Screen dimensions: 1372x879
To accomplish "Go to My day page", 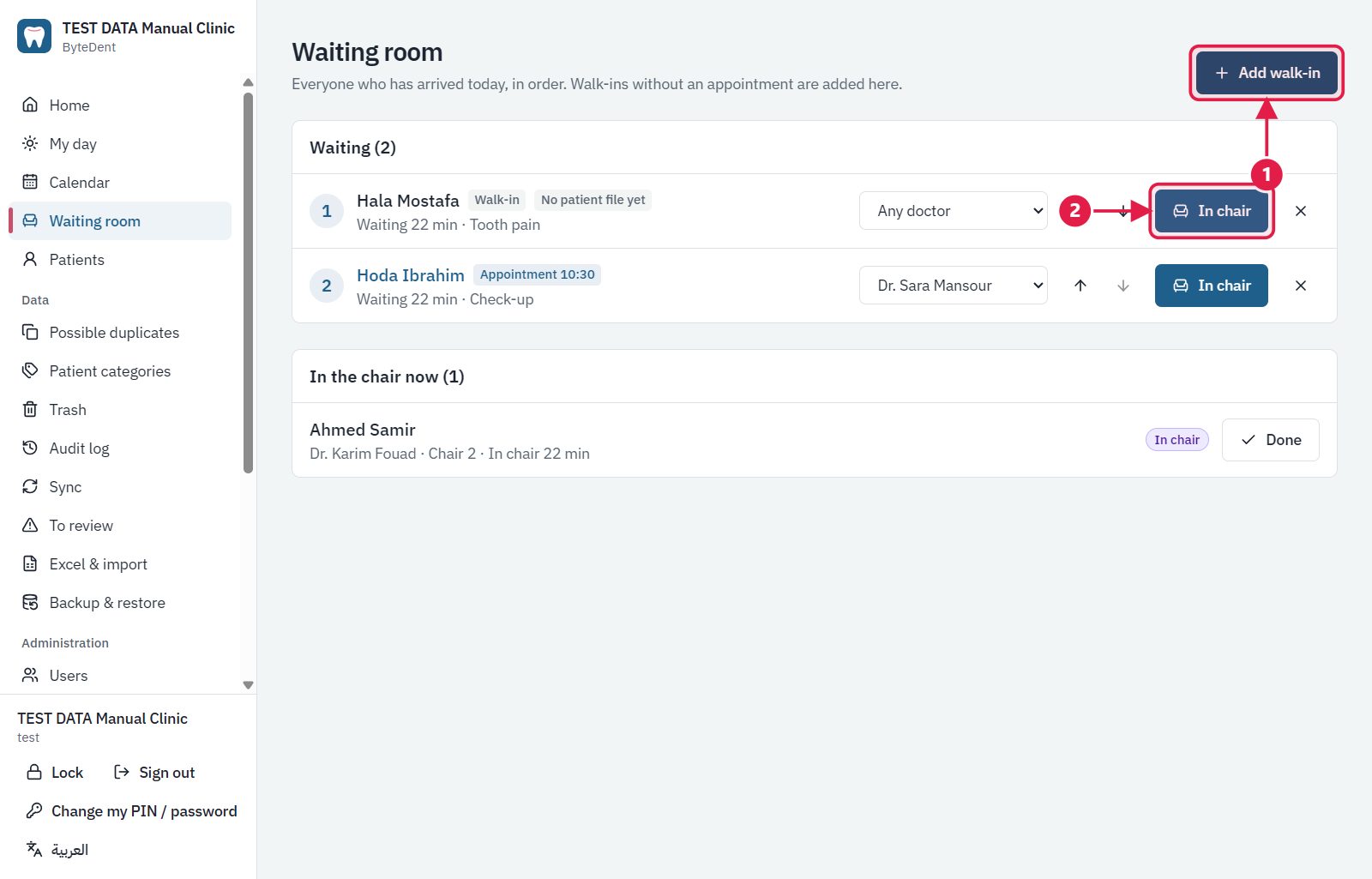I will (120, 144).
